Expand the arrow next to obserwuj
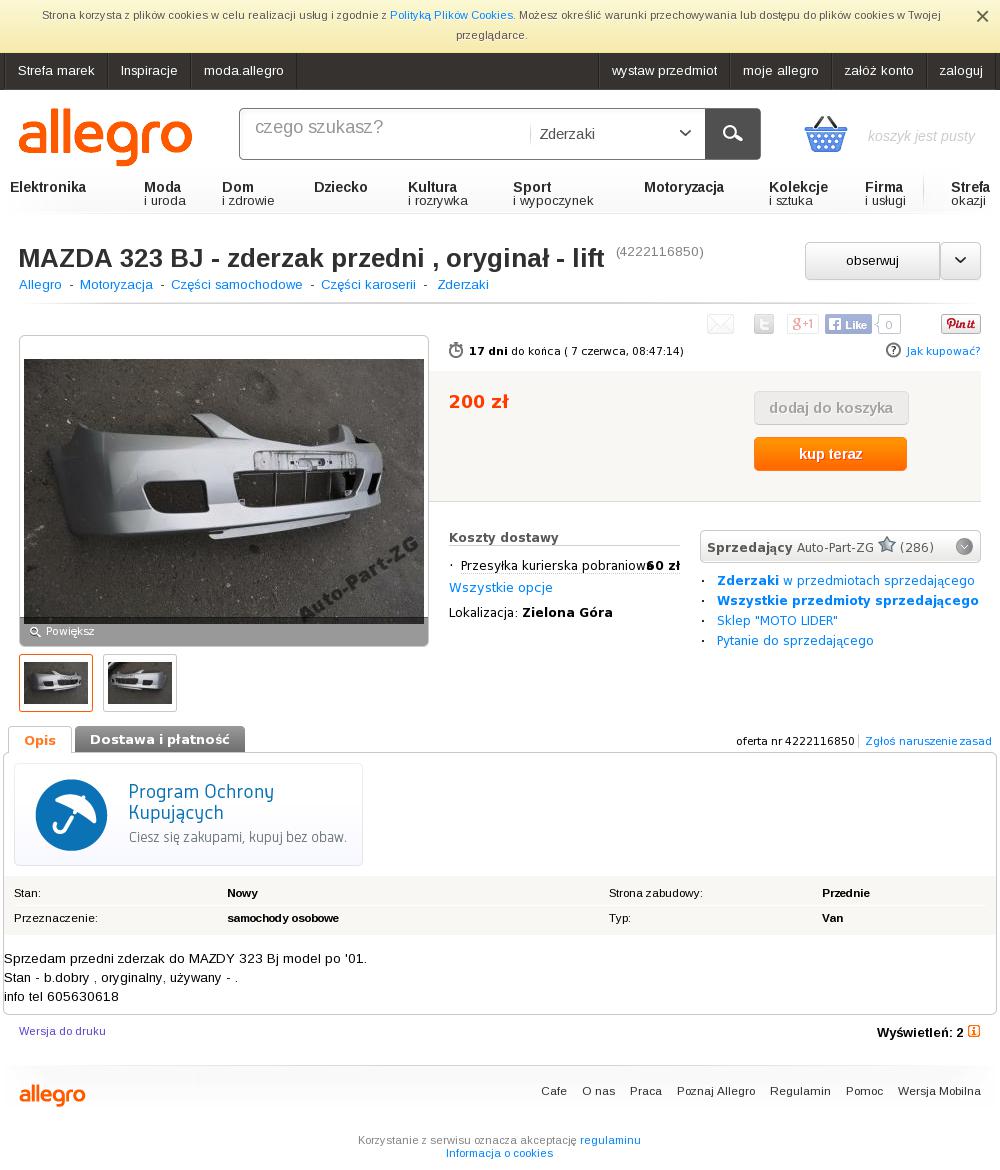The image size is (1000, 1170). [960, 260]
